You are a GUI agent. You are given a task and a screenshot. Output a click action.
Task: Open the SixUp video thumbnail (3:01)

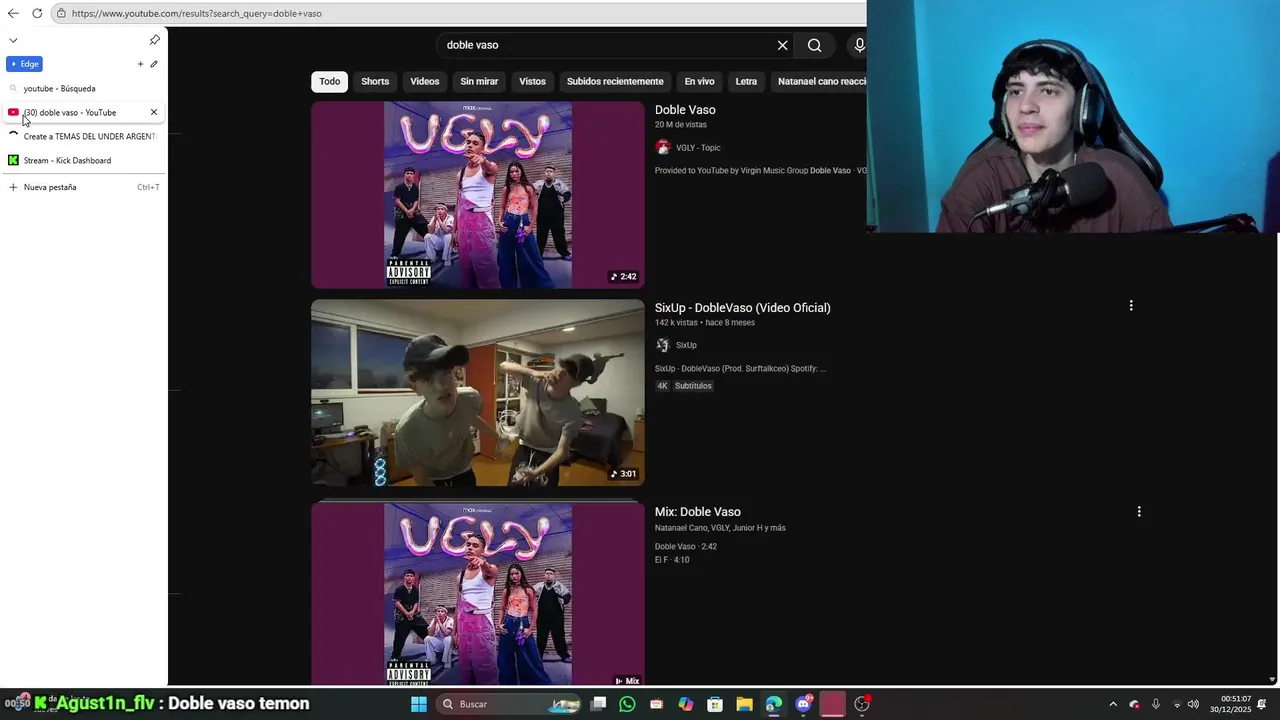(x=477, y=393)
